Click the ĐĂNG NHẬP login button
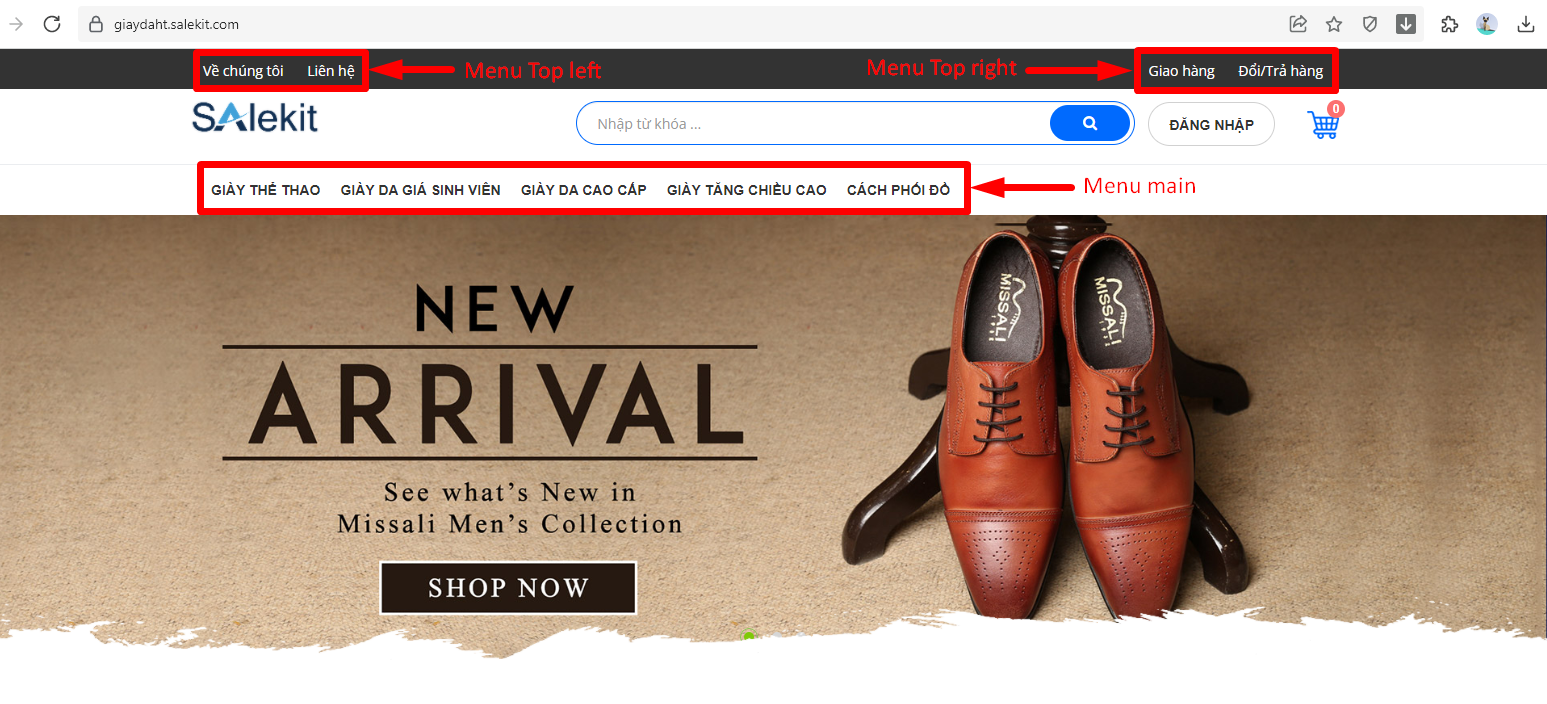 1211,125
